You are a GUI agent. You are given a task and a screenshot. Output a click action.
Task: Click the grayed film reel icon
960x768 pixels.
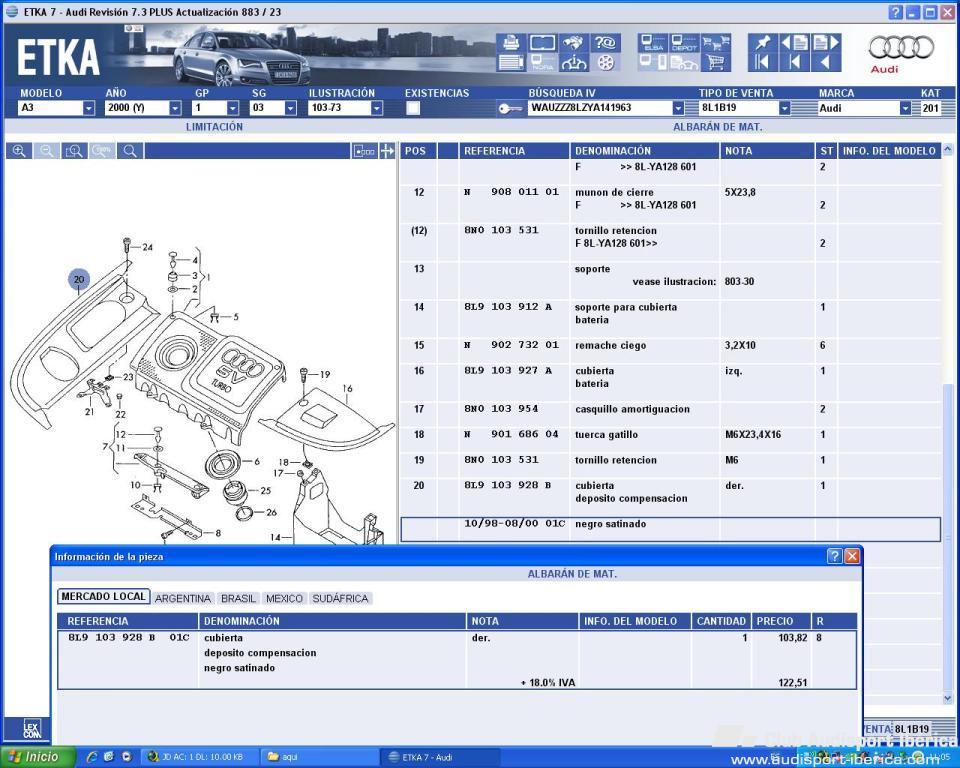click(606, 62)
